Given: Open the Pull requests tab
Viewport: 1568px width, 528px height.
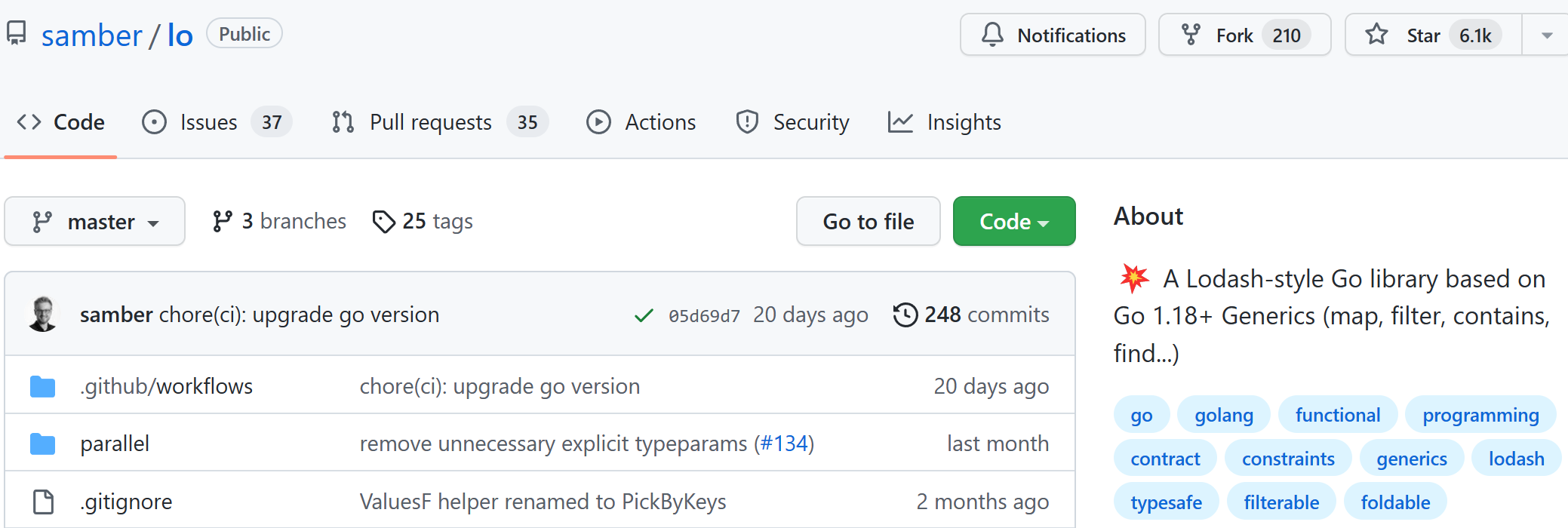Looking at the screenshot, I should pyautogui.click(x=440, y=122).
